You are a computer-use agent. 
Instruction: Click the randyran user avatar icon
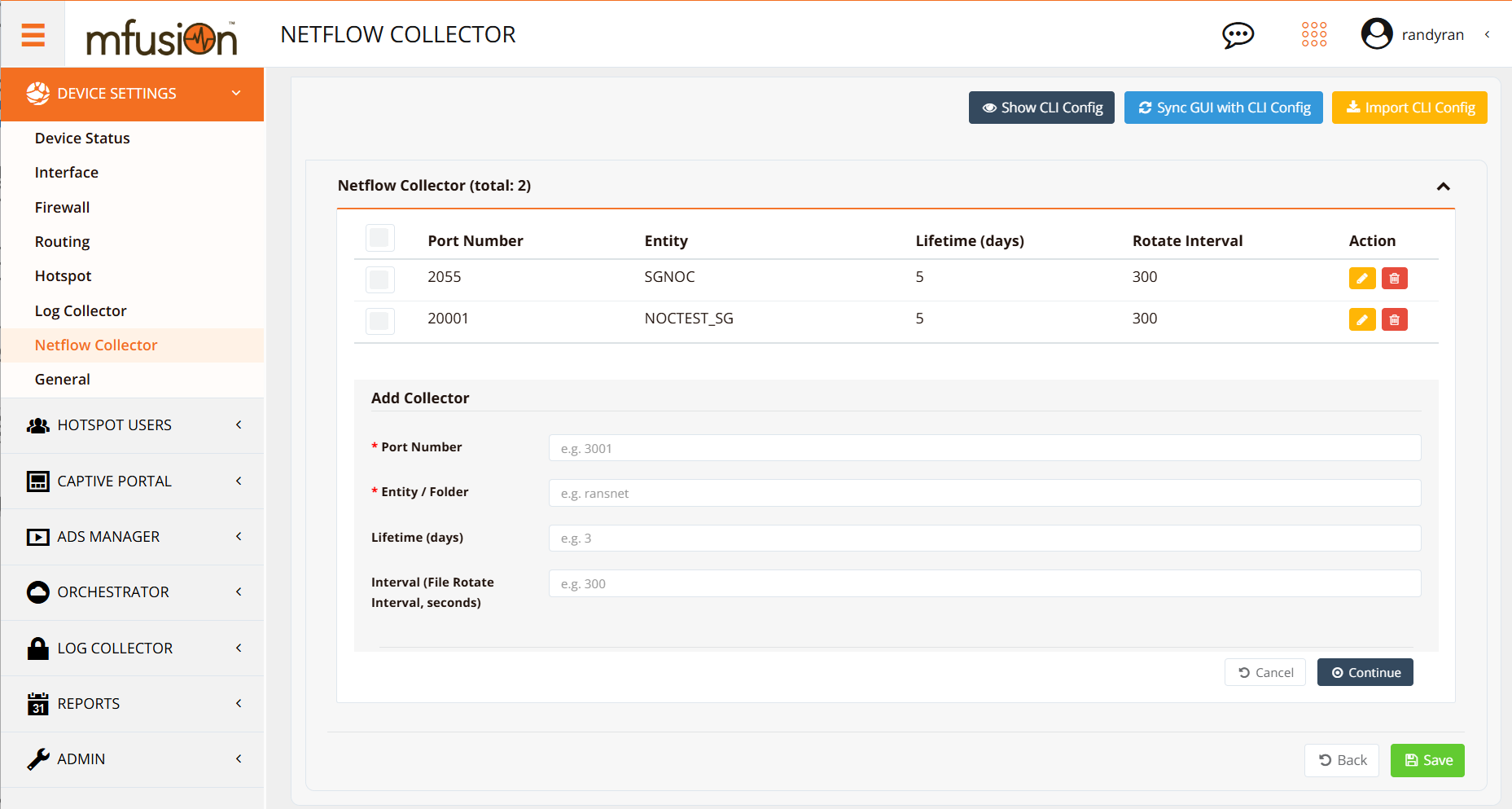1377,34
